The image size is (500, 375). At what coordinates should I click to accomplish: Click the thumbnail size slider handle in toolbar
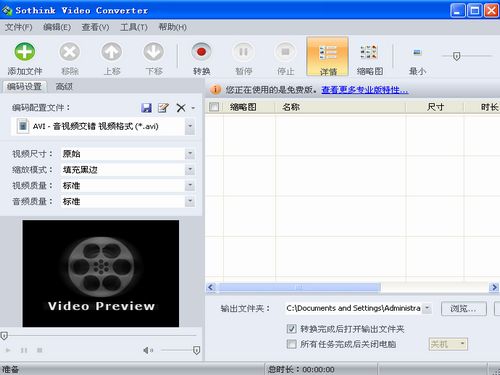tap(457, 56)
